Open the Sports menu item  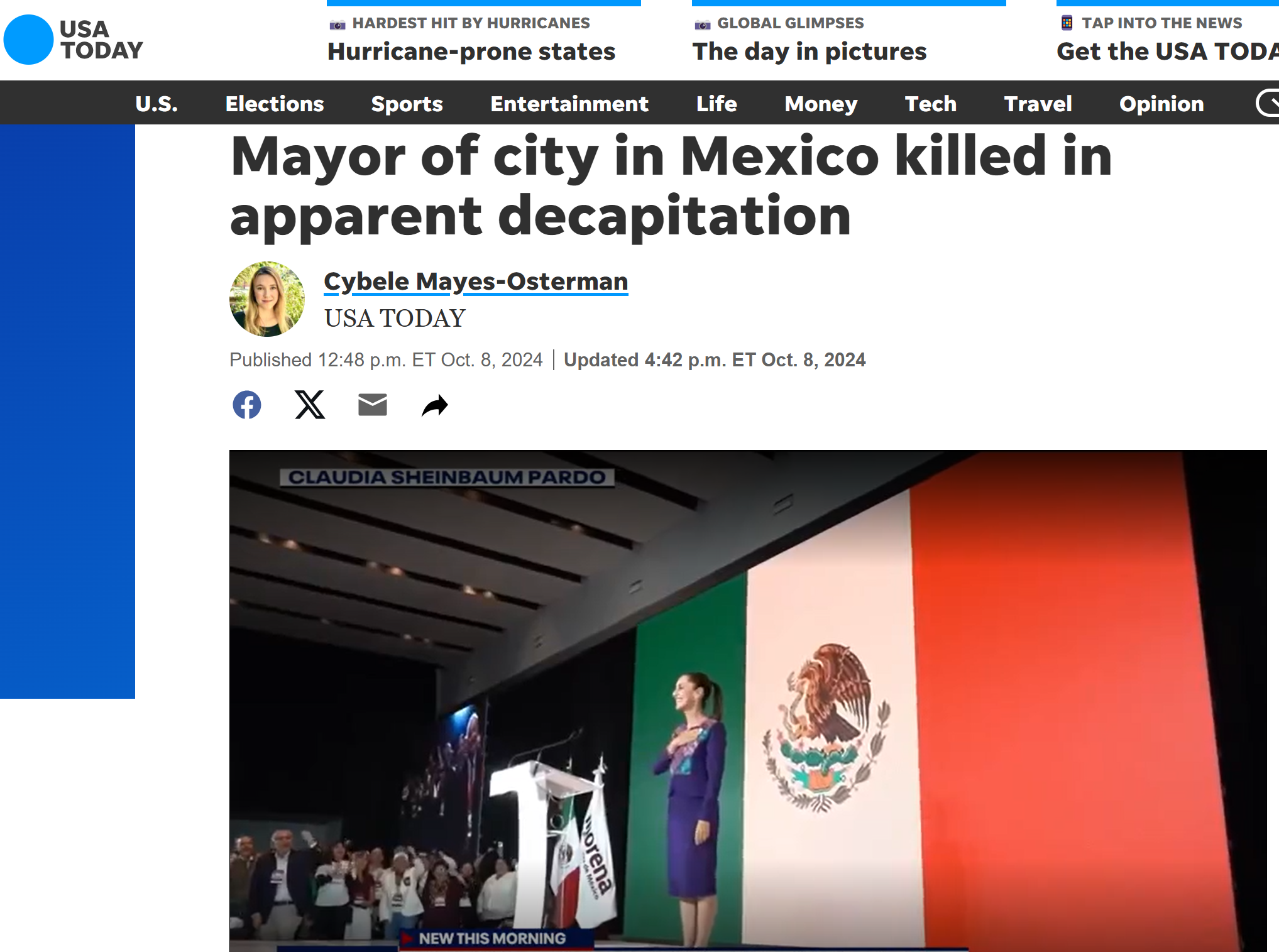pyautogui.click(x=407, y=104)
